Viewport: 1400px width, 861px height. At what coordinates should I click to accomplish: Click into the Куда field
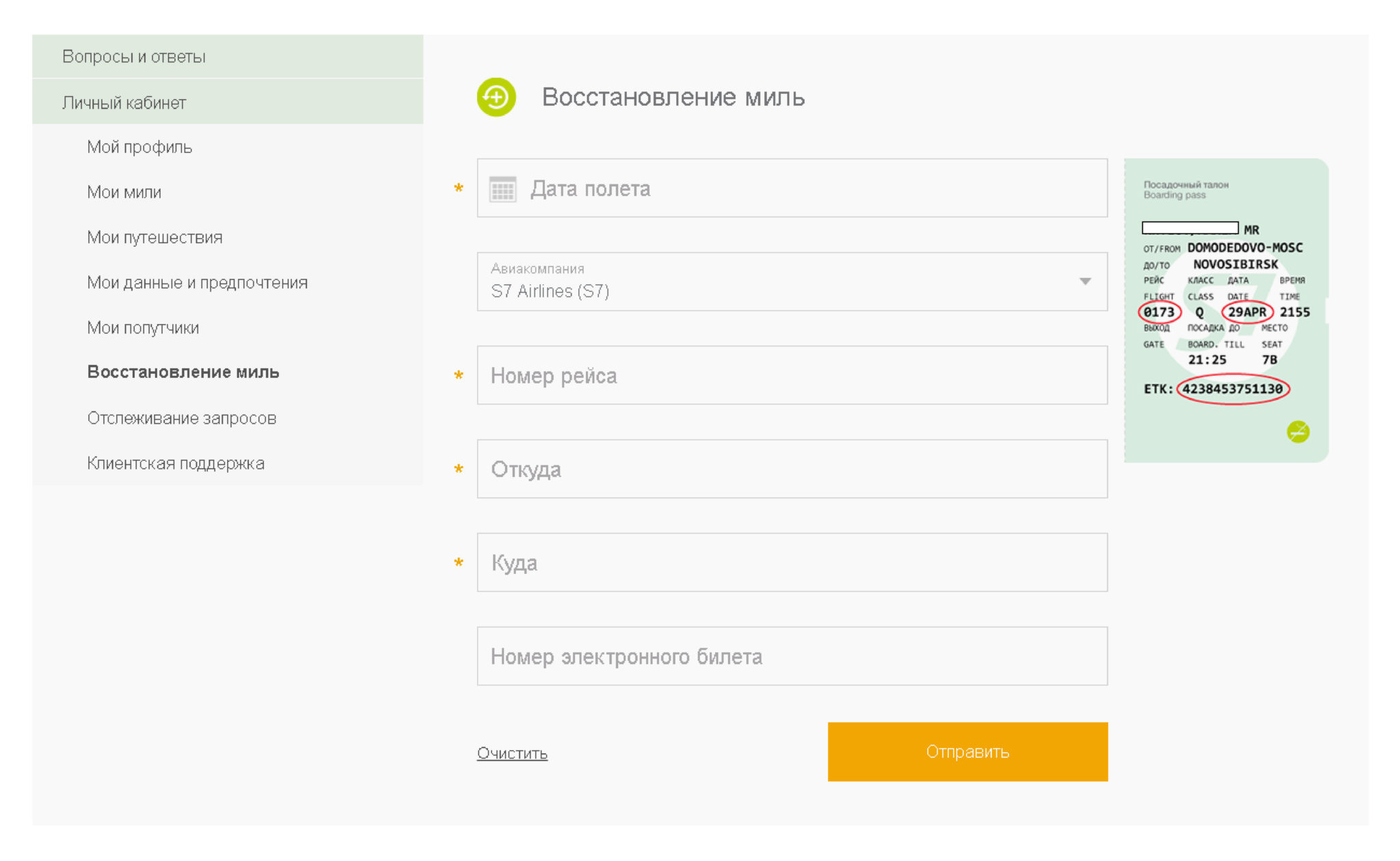tap(792, 562)
